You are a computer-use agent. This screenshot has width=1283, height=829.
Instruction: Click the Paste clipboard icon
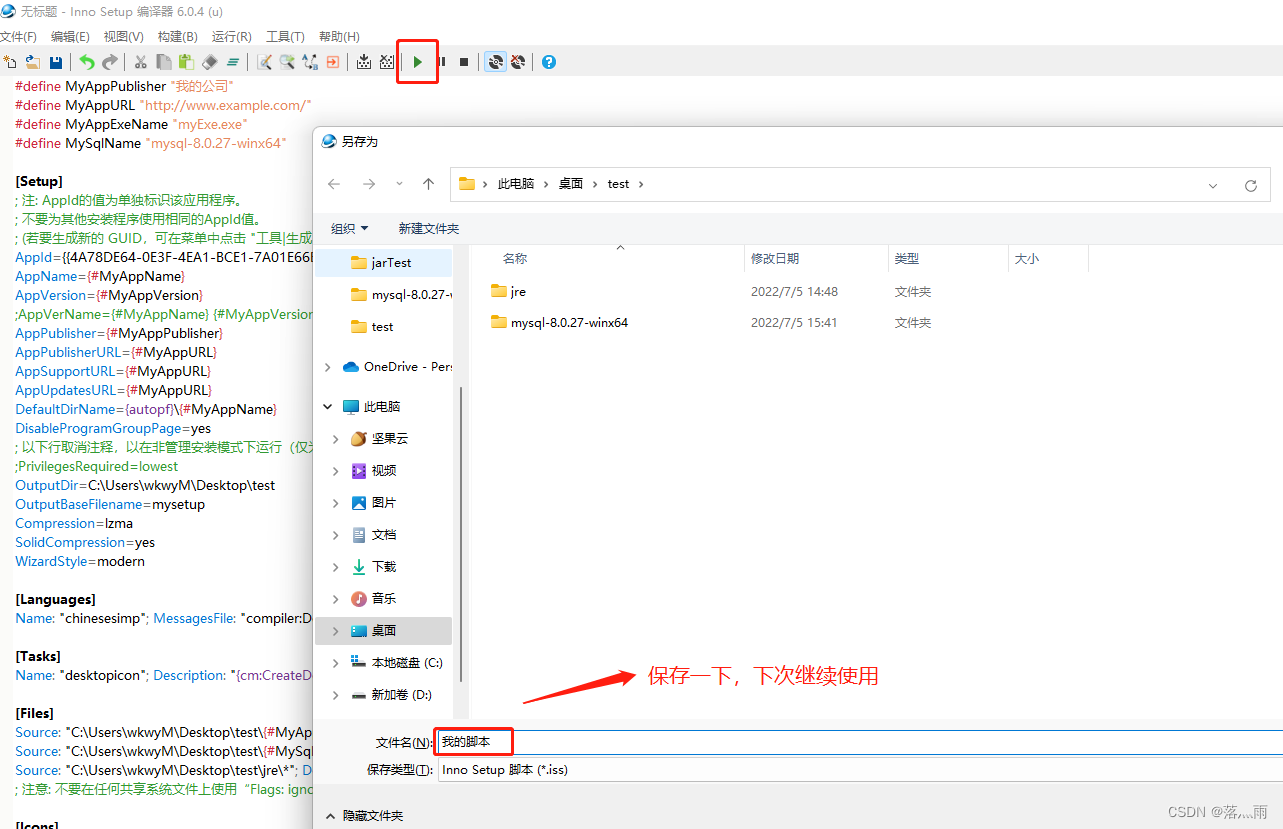click(186, 62)
